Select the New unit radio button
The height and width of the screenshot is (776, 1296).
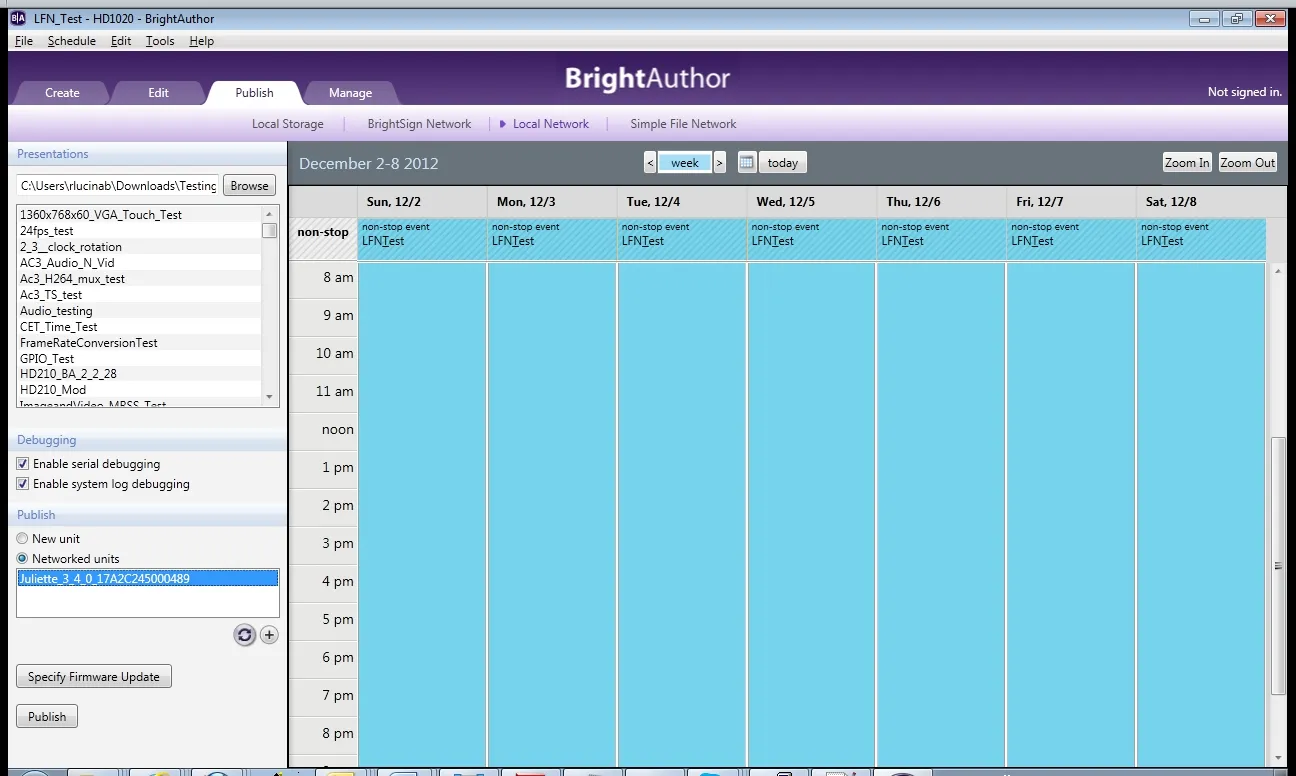[22, 539]
